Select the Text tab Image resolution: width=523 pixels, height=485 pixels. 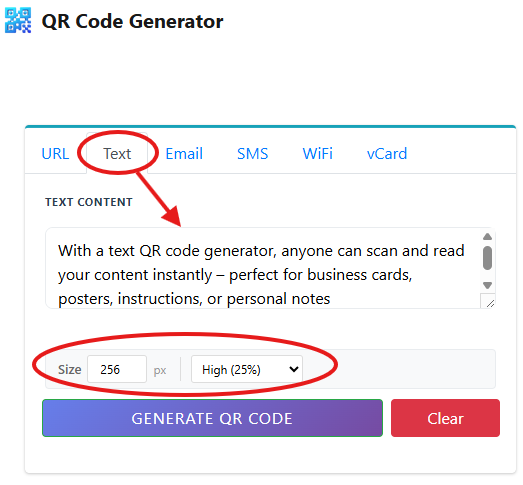coord(117,154)
